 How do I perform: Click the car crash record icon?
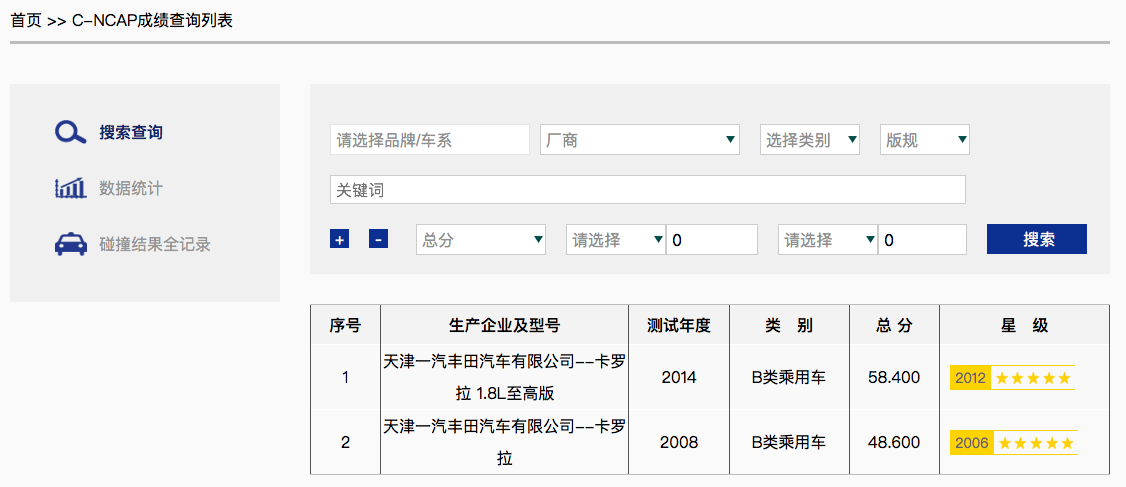(x=71, y=244)
